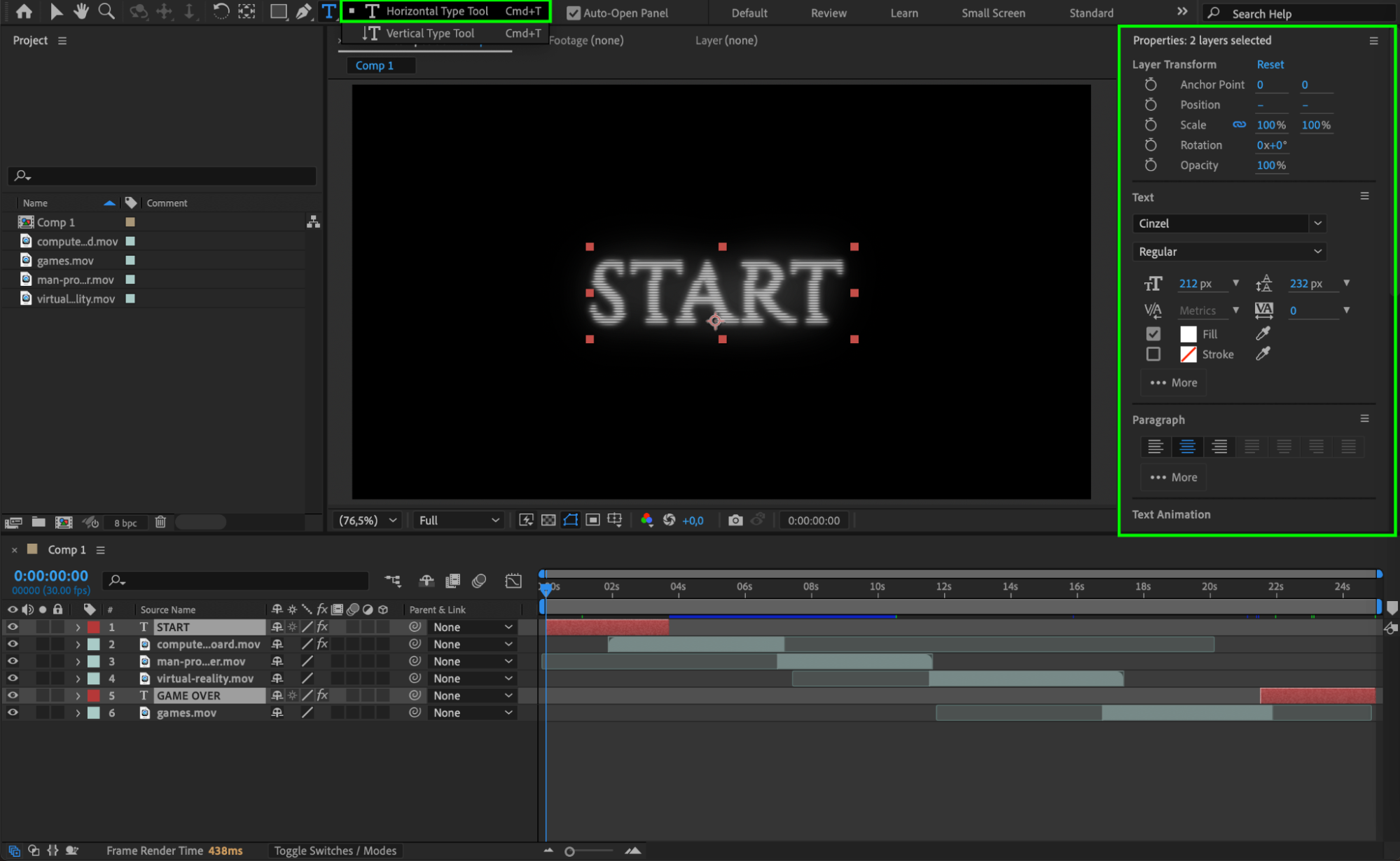Open the Full resolution dropdown
Viewport: 1400px width, 861px height.
coord(459,520)
